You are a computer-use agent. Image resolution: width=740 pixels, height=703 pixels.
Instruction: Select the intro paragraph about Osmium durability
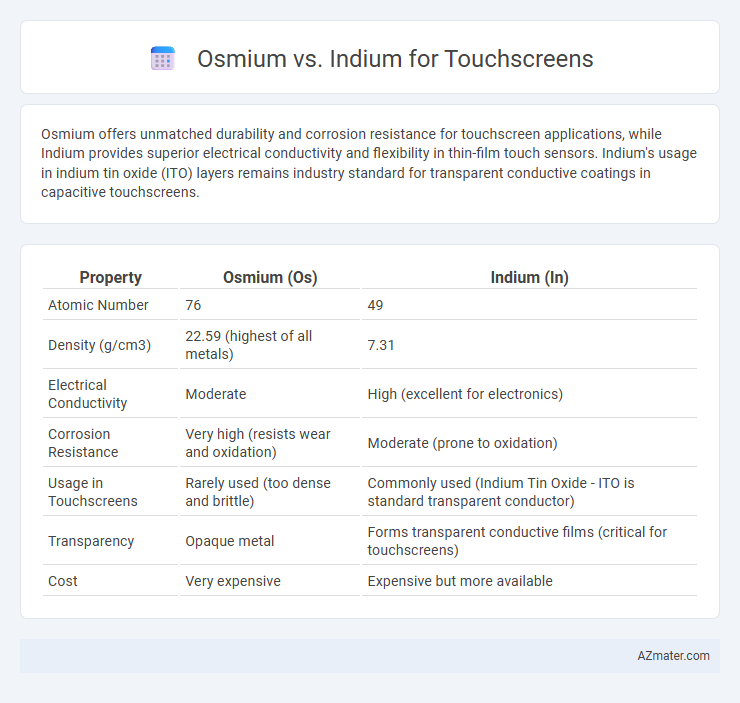tap(369, 163)
